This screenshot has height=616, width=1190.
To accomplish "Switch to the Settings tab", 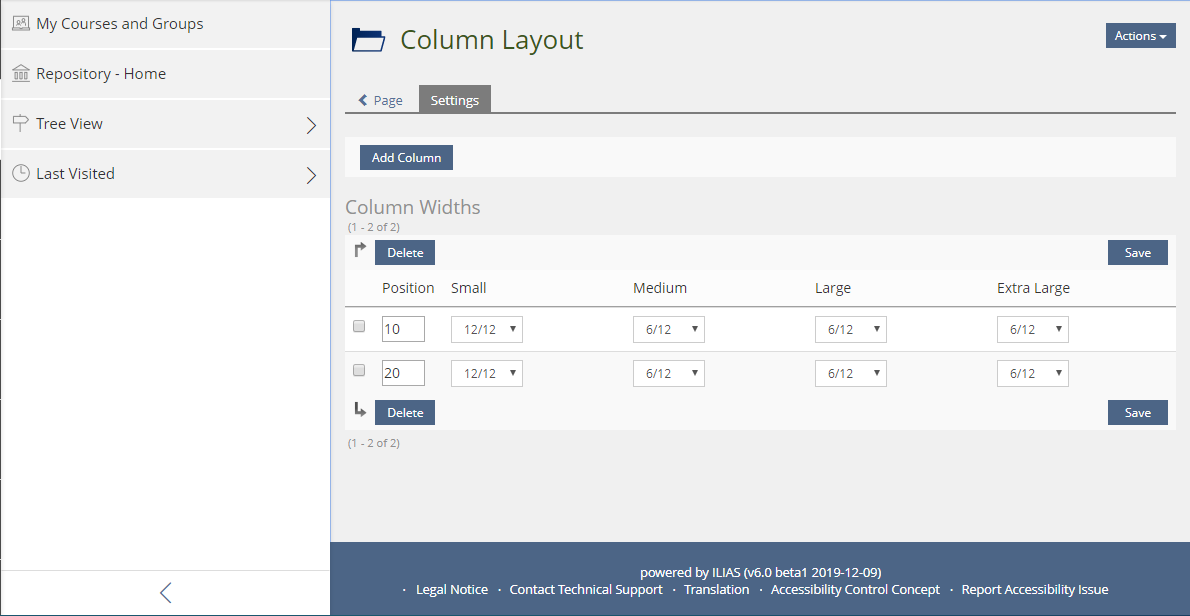I will pyautogui.click(x=454, y=100).
